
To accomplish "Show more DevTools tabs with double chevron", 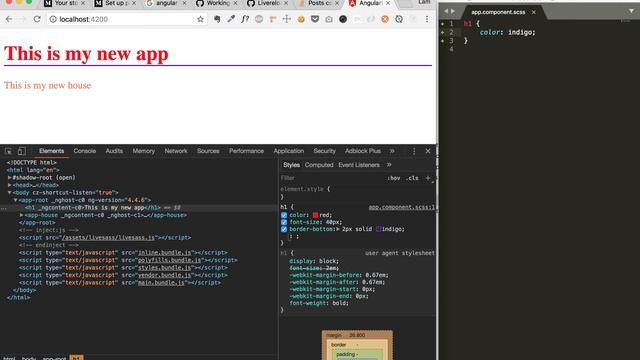I will coord(392,151).
